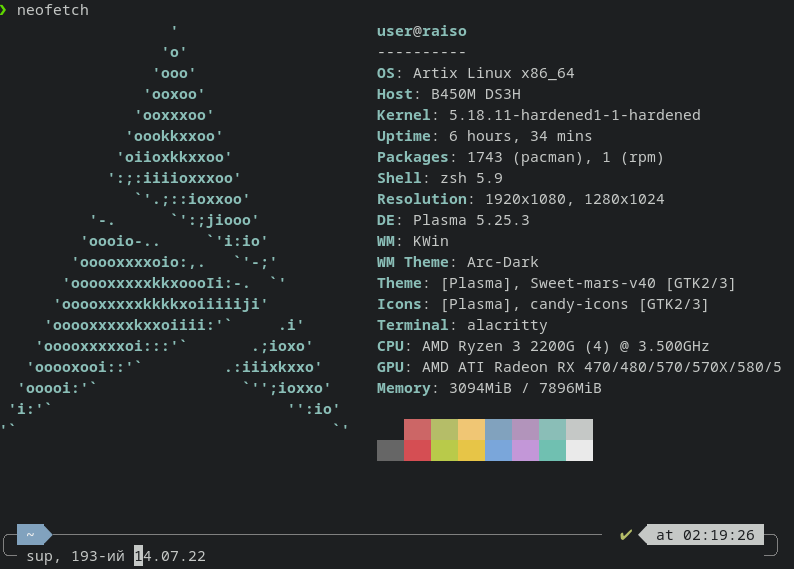Viewport: 794px width, 569px height.
Task: Click the Resolution line '1920x1080, 1280x1024'
Action: 521,199
